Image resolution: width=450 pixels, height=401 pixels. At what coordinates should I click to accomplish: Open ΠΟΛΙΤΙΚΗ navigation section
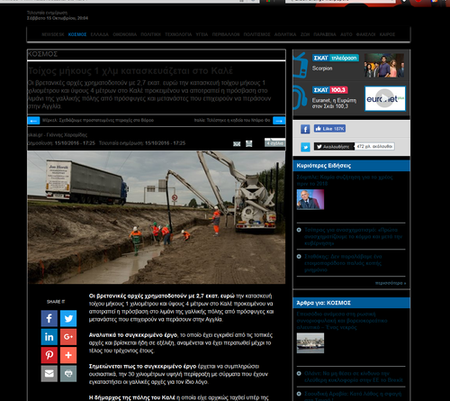(151, 34)
